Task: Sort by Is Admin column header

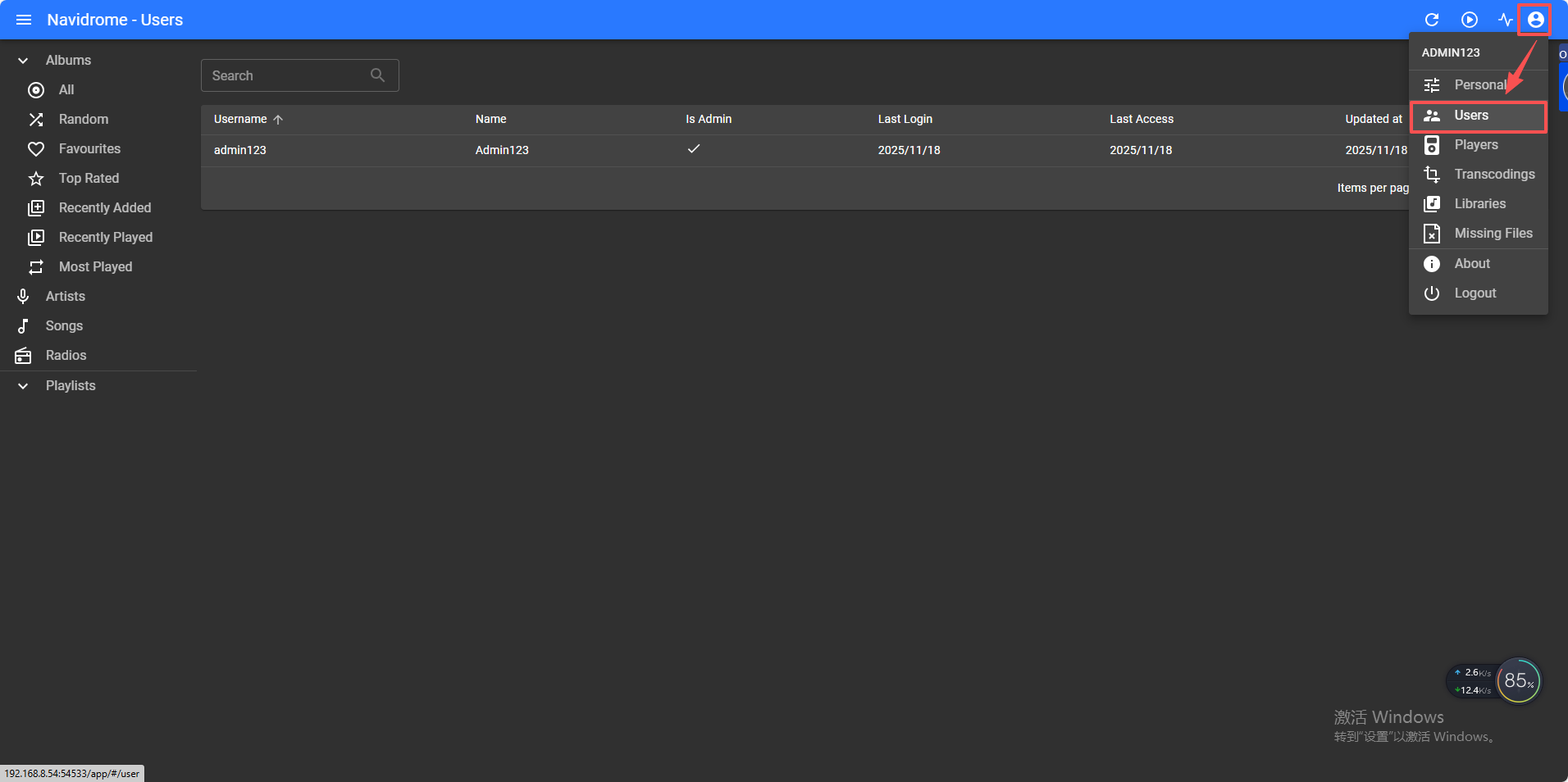Action: coord(709,120)
